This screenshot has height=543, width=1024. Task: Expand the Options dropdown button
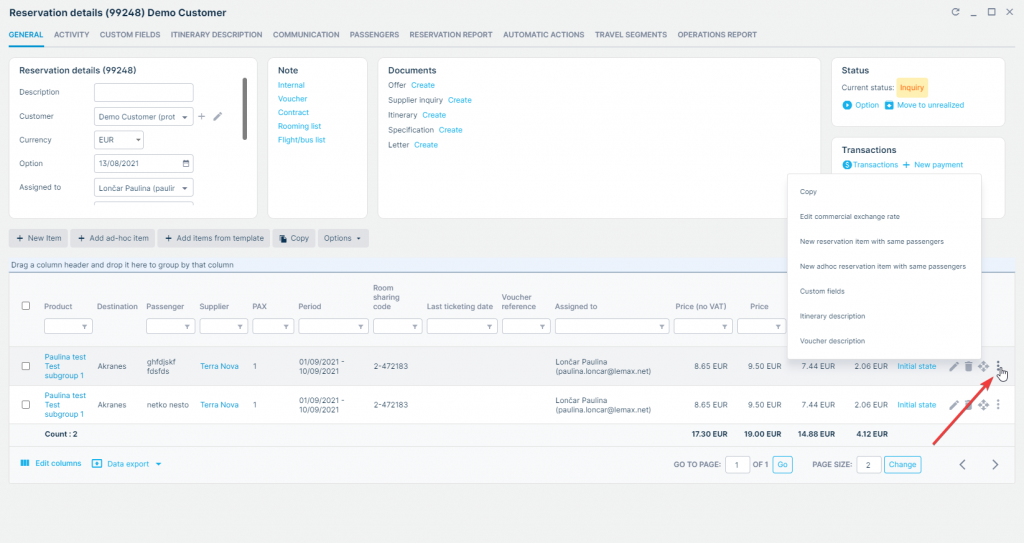pyautogui.click(x=343, y=239)
